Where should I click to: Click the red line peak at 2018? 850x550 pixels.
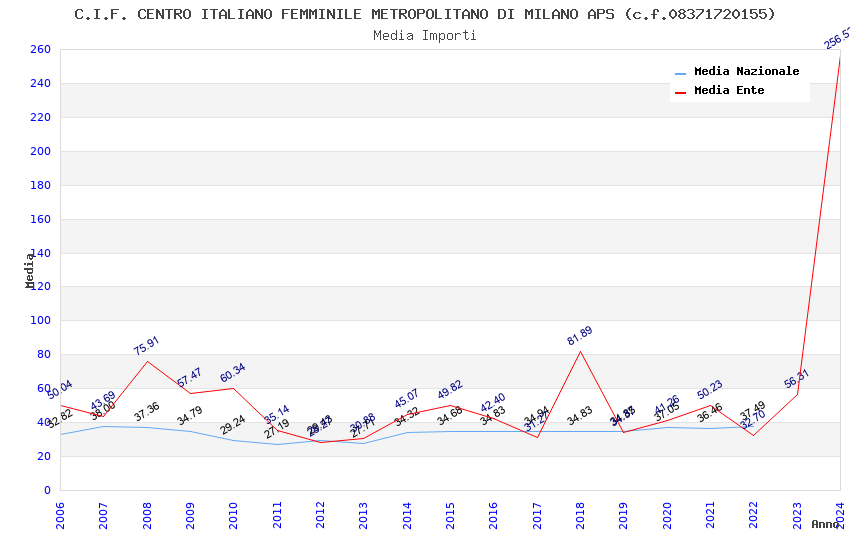[580, 352]
